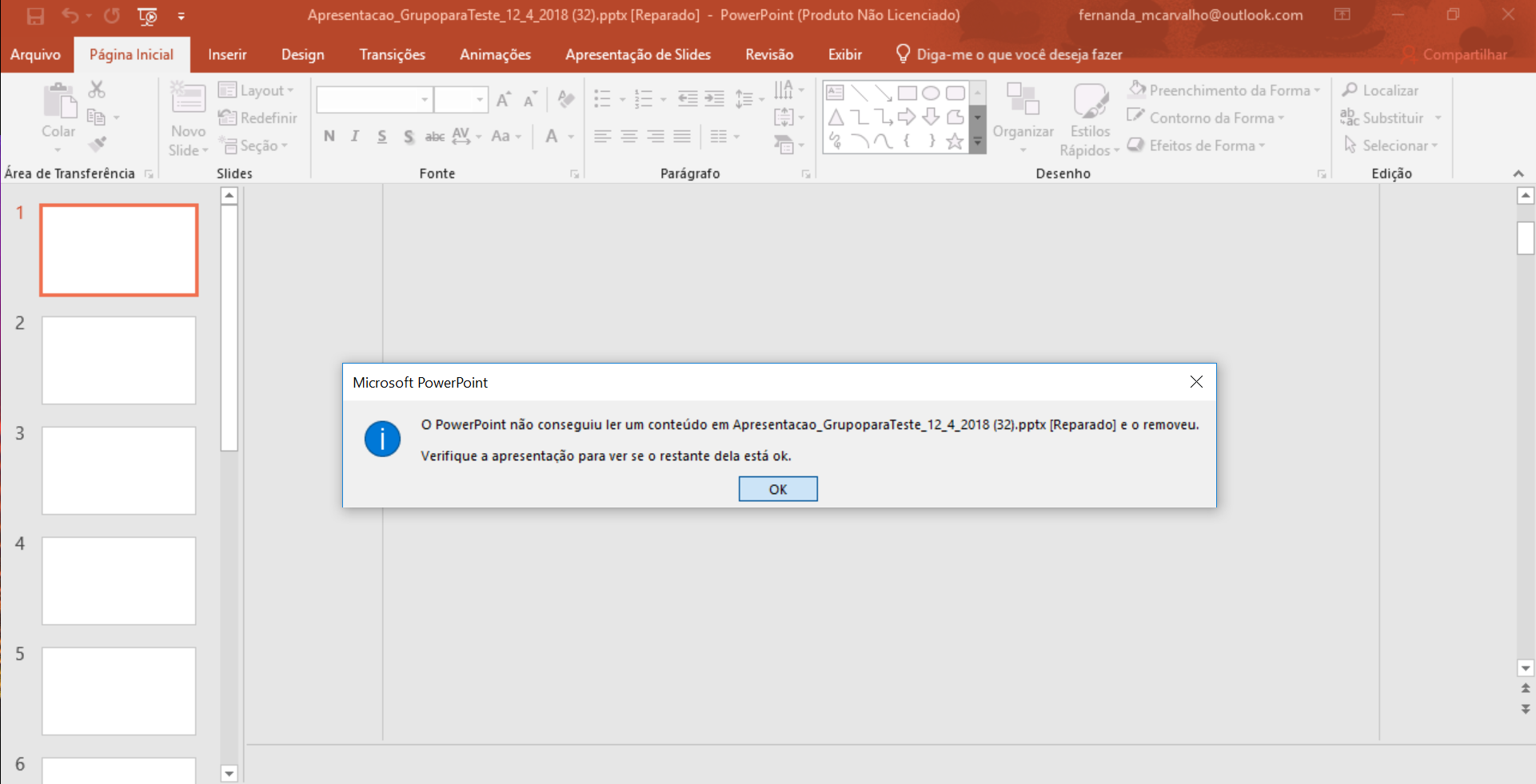Toggle underline on selected text

point(381,137)
